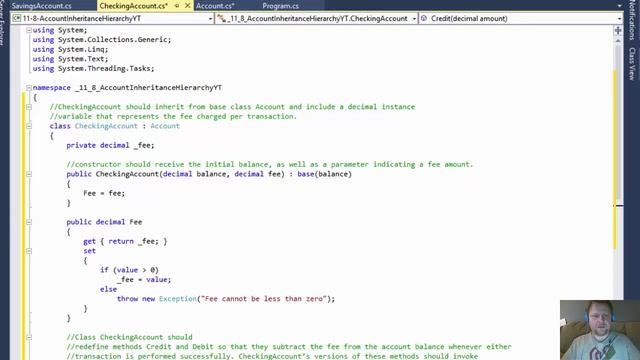Close the CheckingAccount.cs tab
Screen dimensions: 640x360
pos(187,6)
